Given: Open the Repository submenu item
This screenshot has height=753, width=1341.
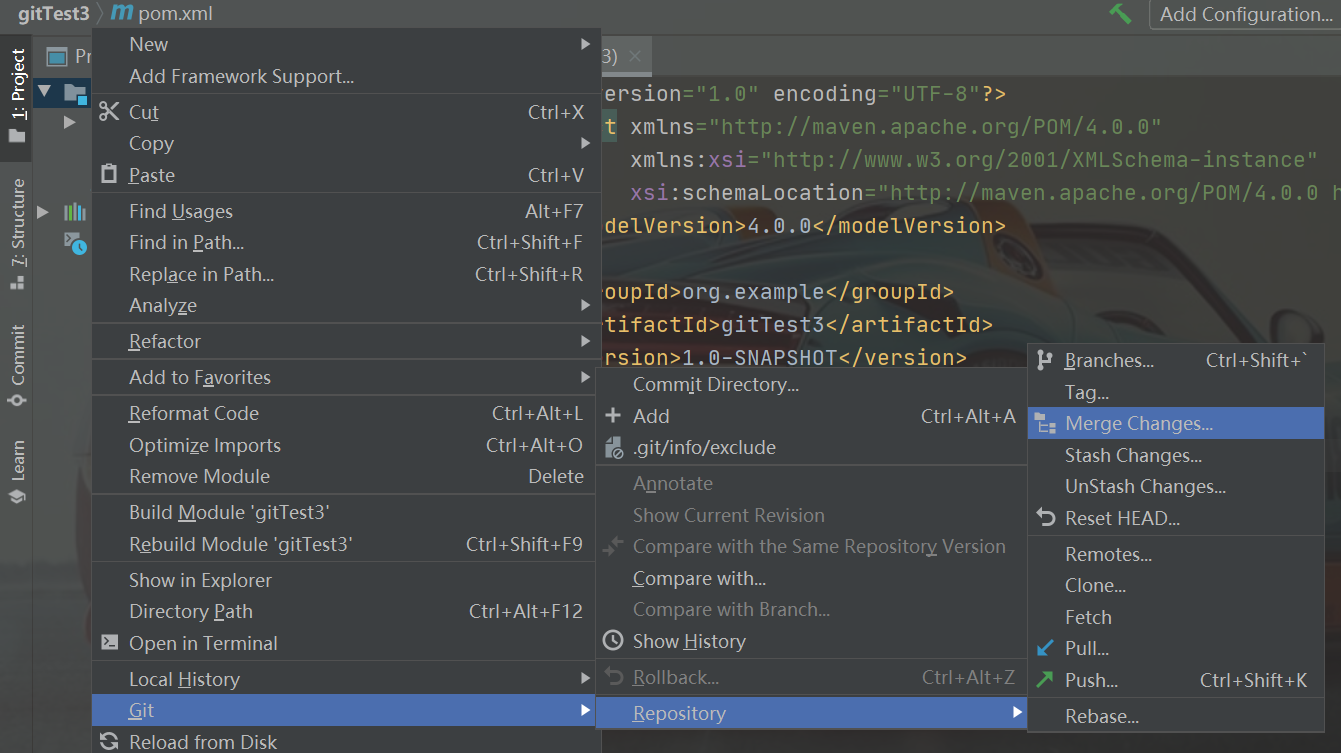Looking at the screenshot, I should click(812, 713).
